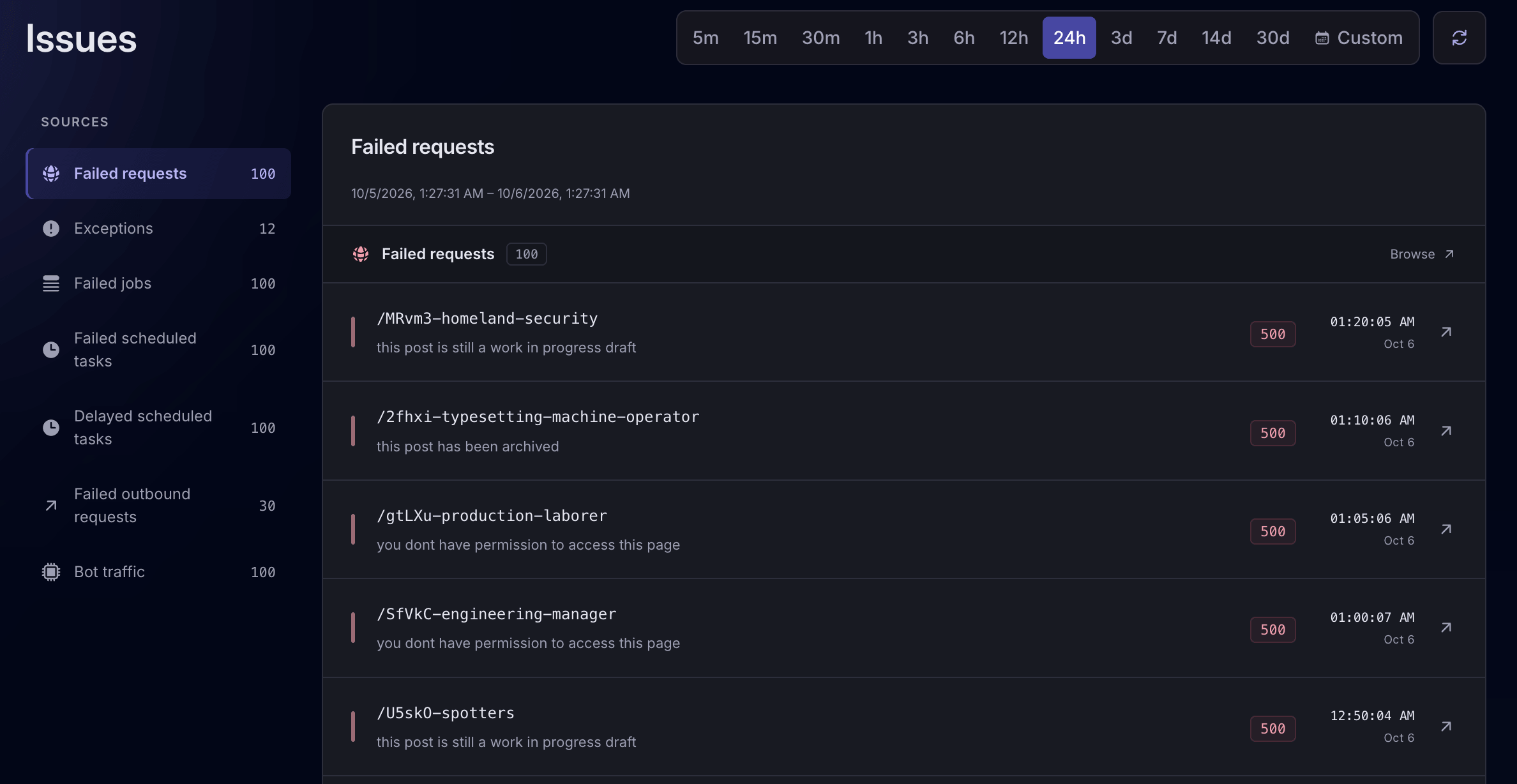Open Bot traffic source in sidebar
The image size is (1517, 784).
pos(158,572)
